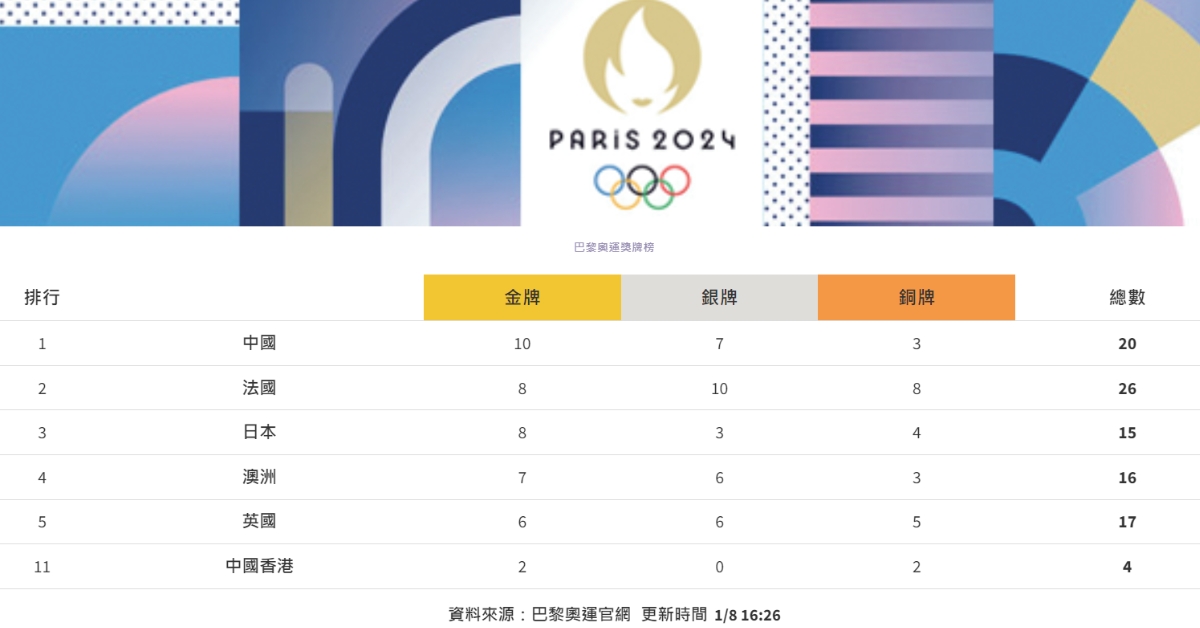Open the 法國 country row
Image resolution: width=1200 pixels, height=628 pixels.
(x=259, y=388)
